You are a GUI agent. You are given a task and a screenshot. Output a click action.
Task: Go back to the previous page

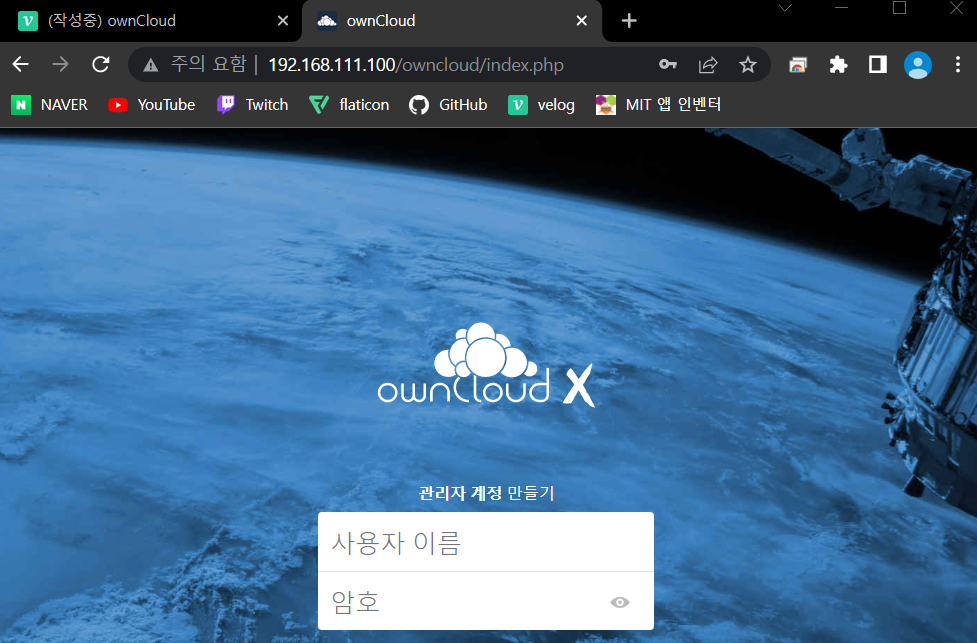click(21, 64)
